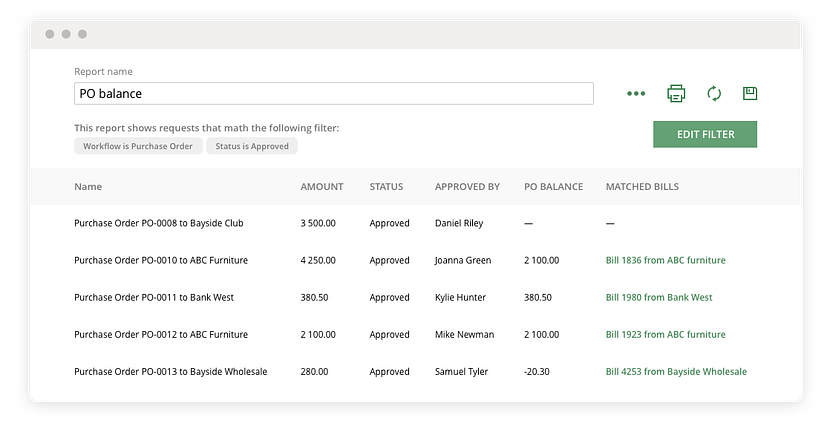The image size is (833, 426).
Task: Select Purchase Order PO-0011 to Bank West
Action: click(x=154, y=297)
